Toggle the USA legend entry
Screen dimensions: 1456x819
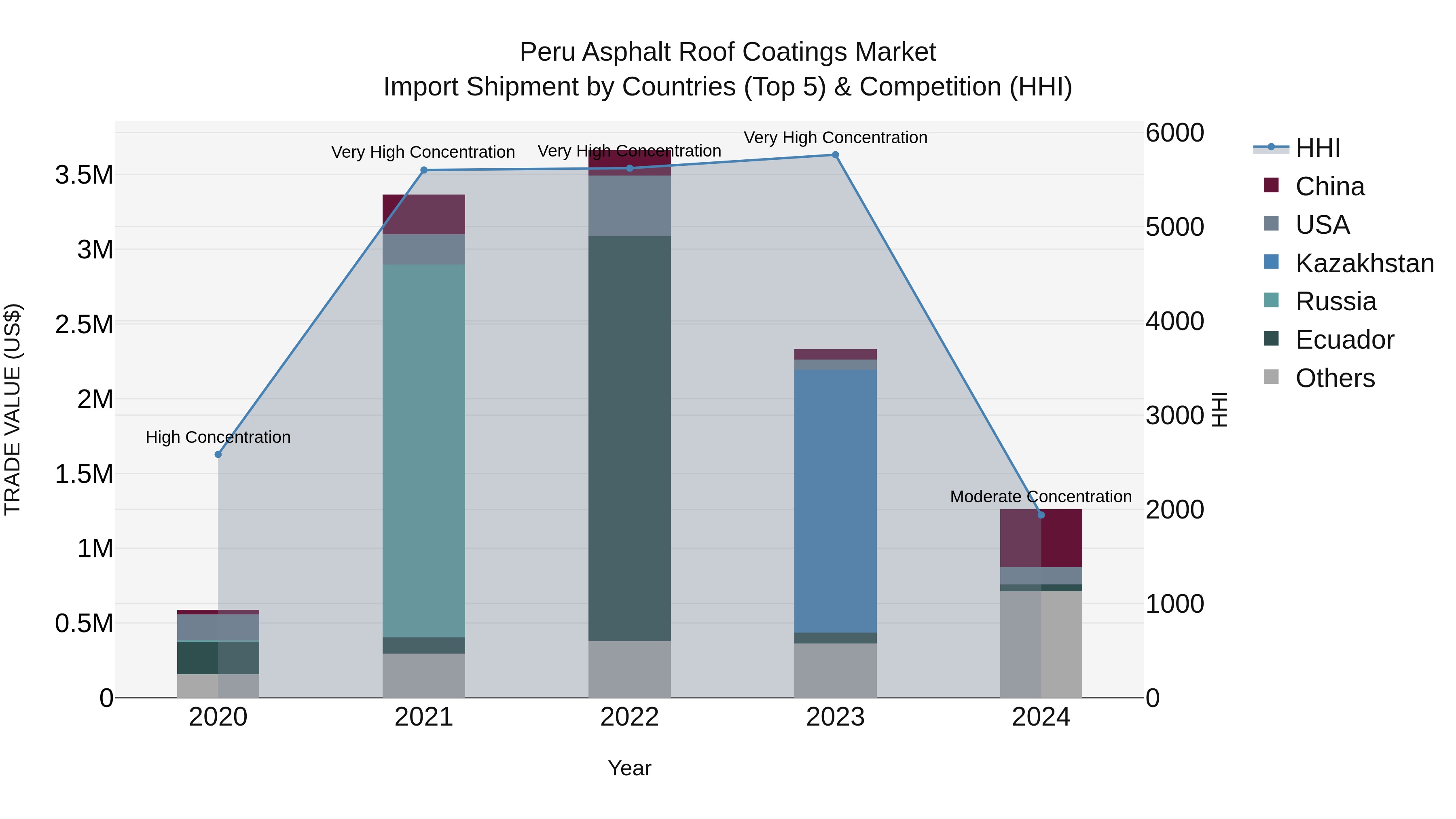[x=1307, y=224]
